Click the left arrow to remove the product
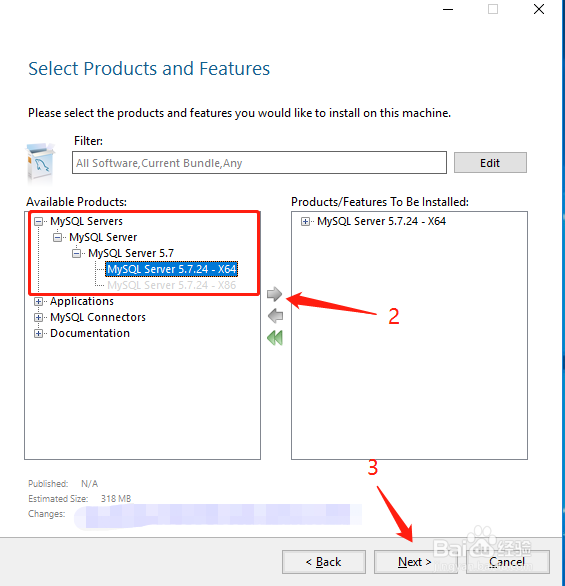 tap(275, 316)
